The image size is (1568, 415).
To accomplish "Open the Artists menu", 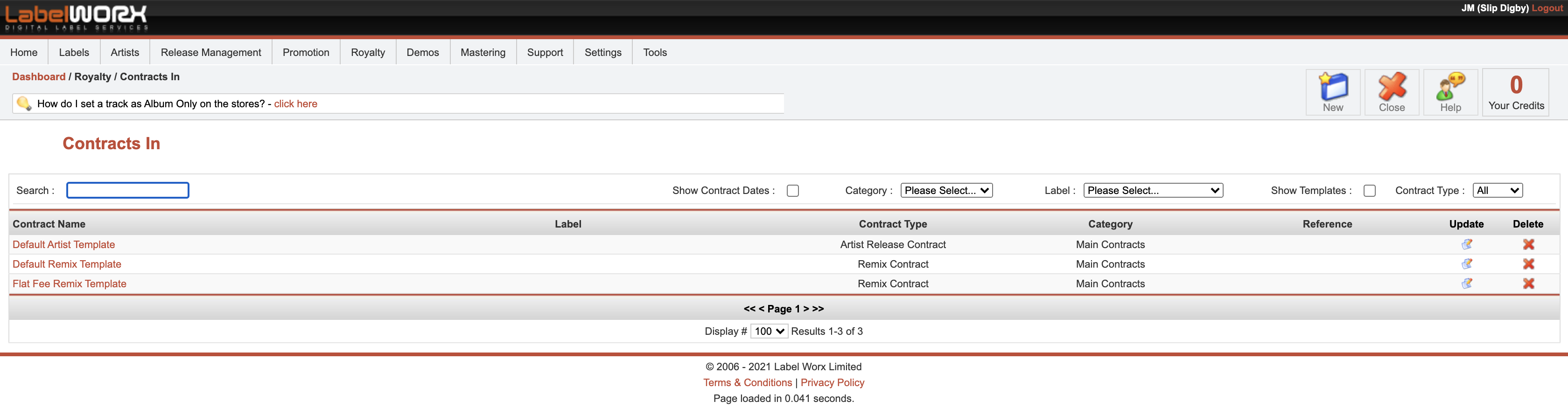I will pos(125,52).
